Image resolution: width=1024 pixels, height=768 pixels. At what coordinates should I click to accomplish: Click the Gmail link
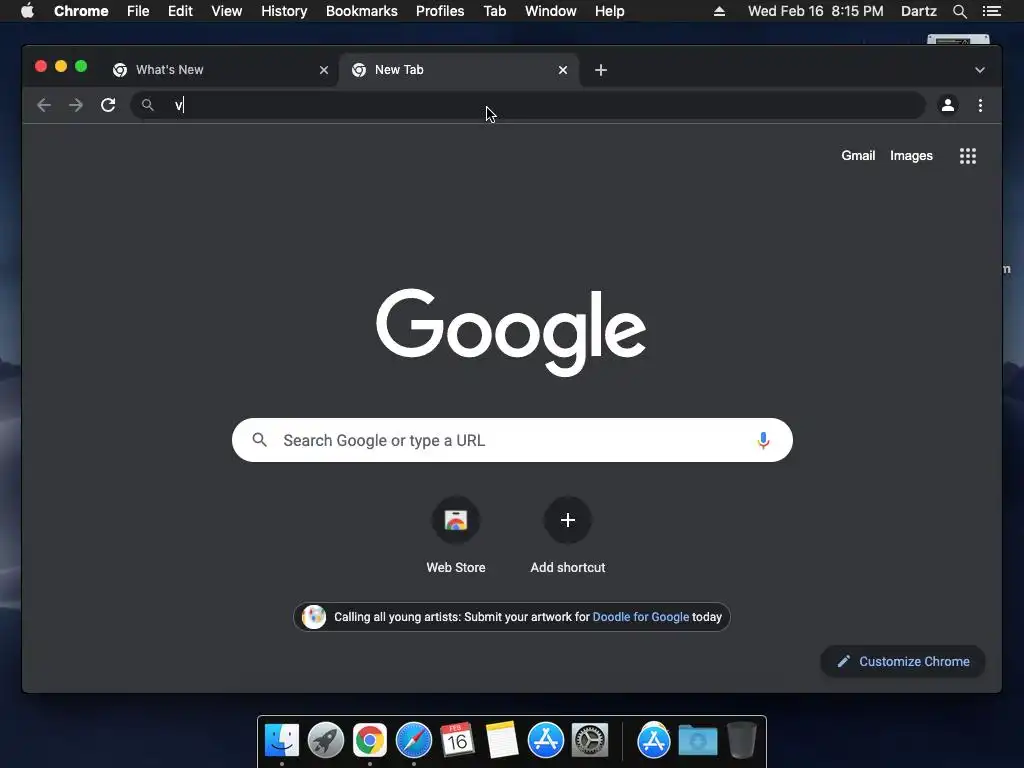[x=858, y=155]
